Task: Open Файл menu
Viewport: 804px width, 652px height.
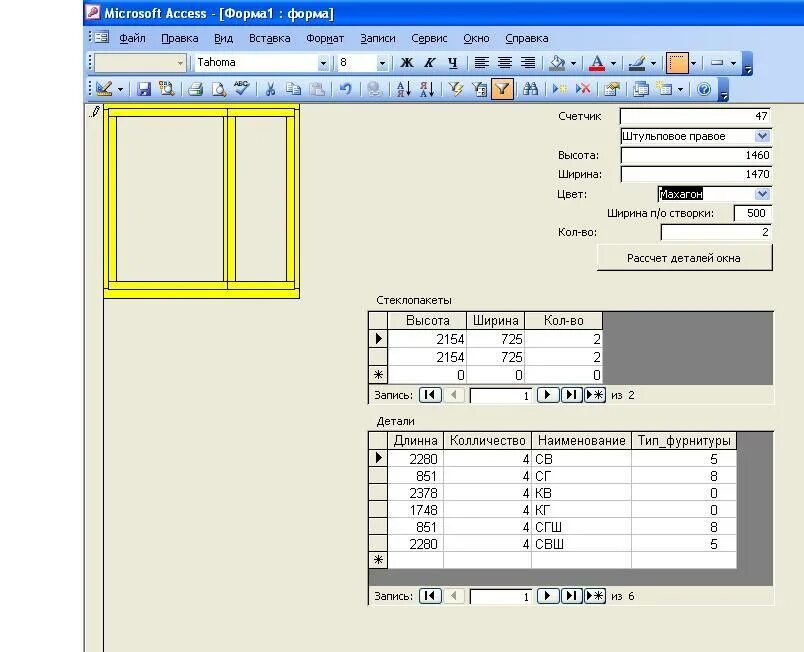Action: (x=132, y=38)
